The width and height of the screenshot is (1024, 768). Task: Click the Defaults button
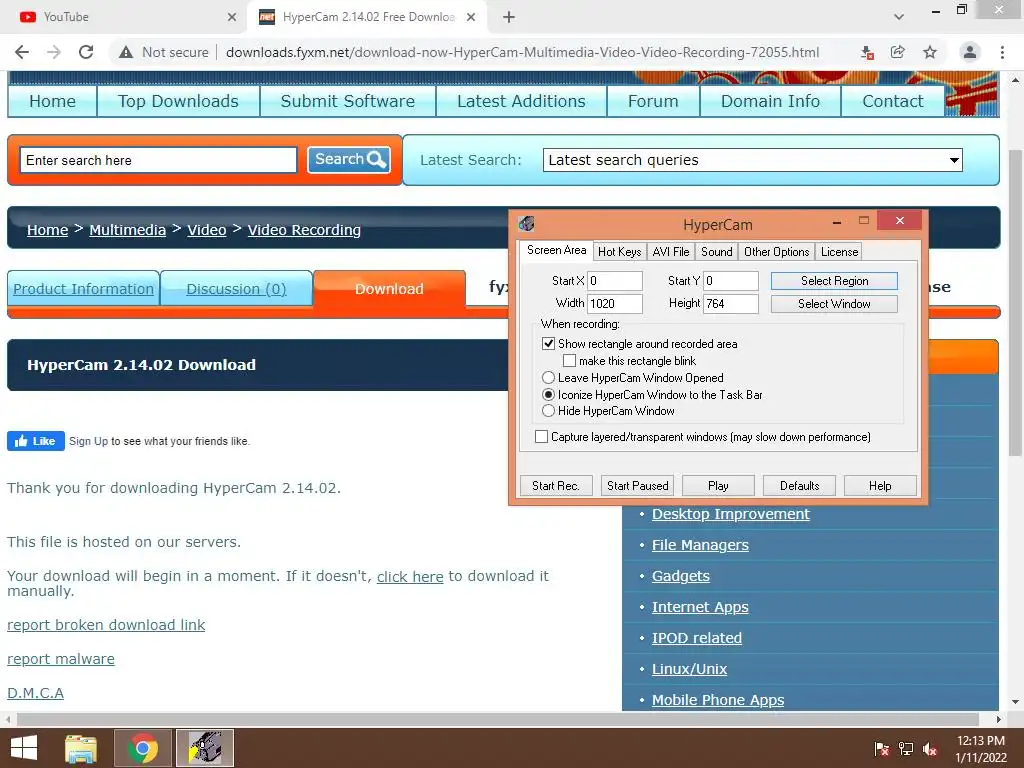point(799,485)
